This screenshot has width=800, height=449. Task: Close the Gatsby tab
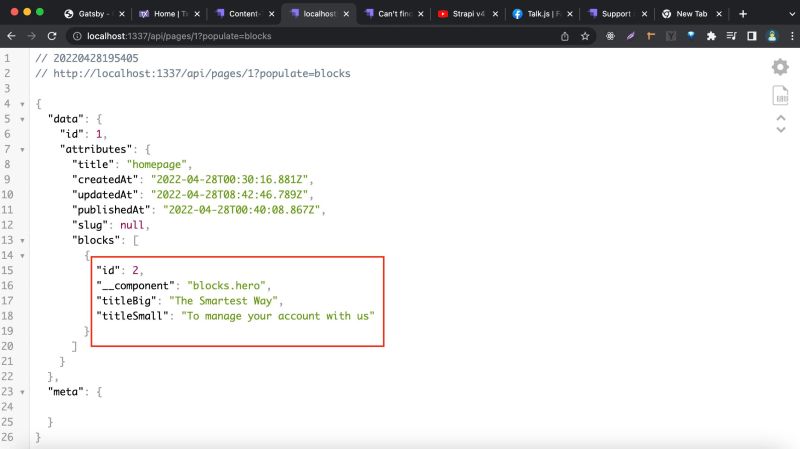[121, 14]
